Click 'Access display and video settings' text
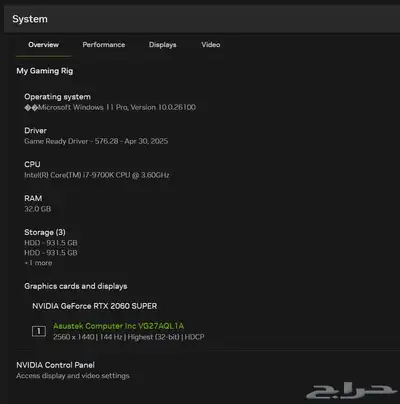This screenshot has height=404, width=400. click(73, 376)
